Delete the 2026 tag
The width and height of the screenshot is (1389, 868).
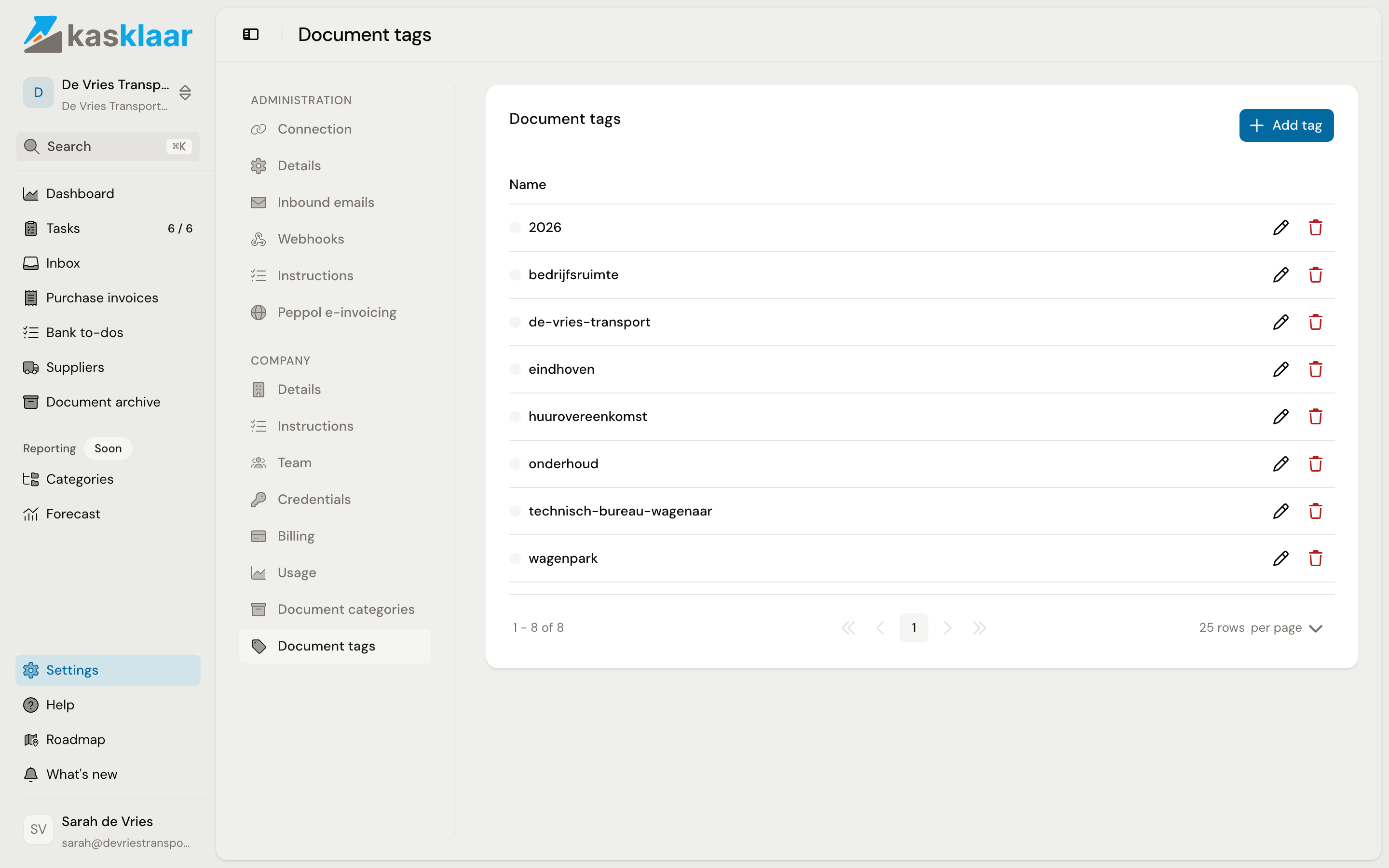(x=1316, y=227)
